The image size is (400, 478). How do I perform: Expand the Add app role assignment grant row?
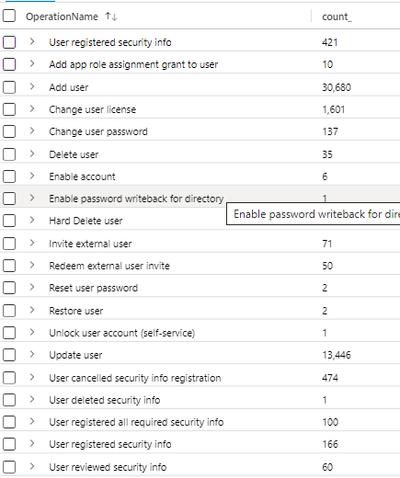pos(32,64)
